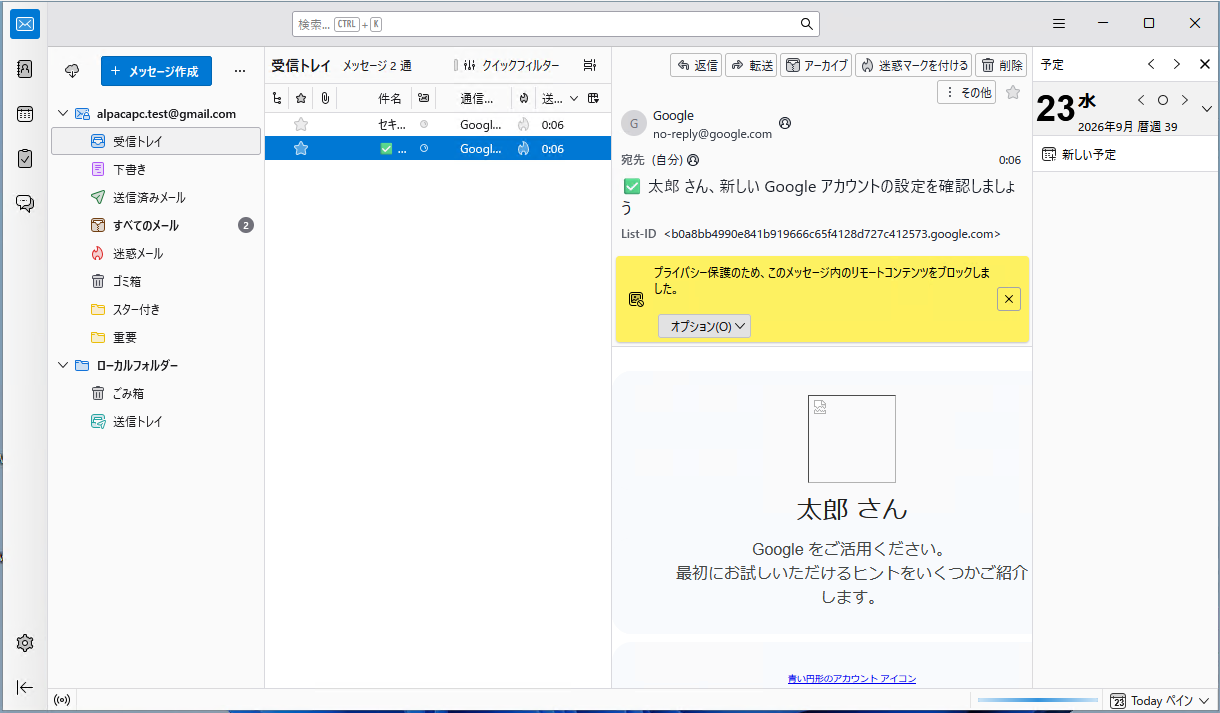Open the Tasks space icon
The width and height of the screenshot is (1220, 713).
[25, 158]
